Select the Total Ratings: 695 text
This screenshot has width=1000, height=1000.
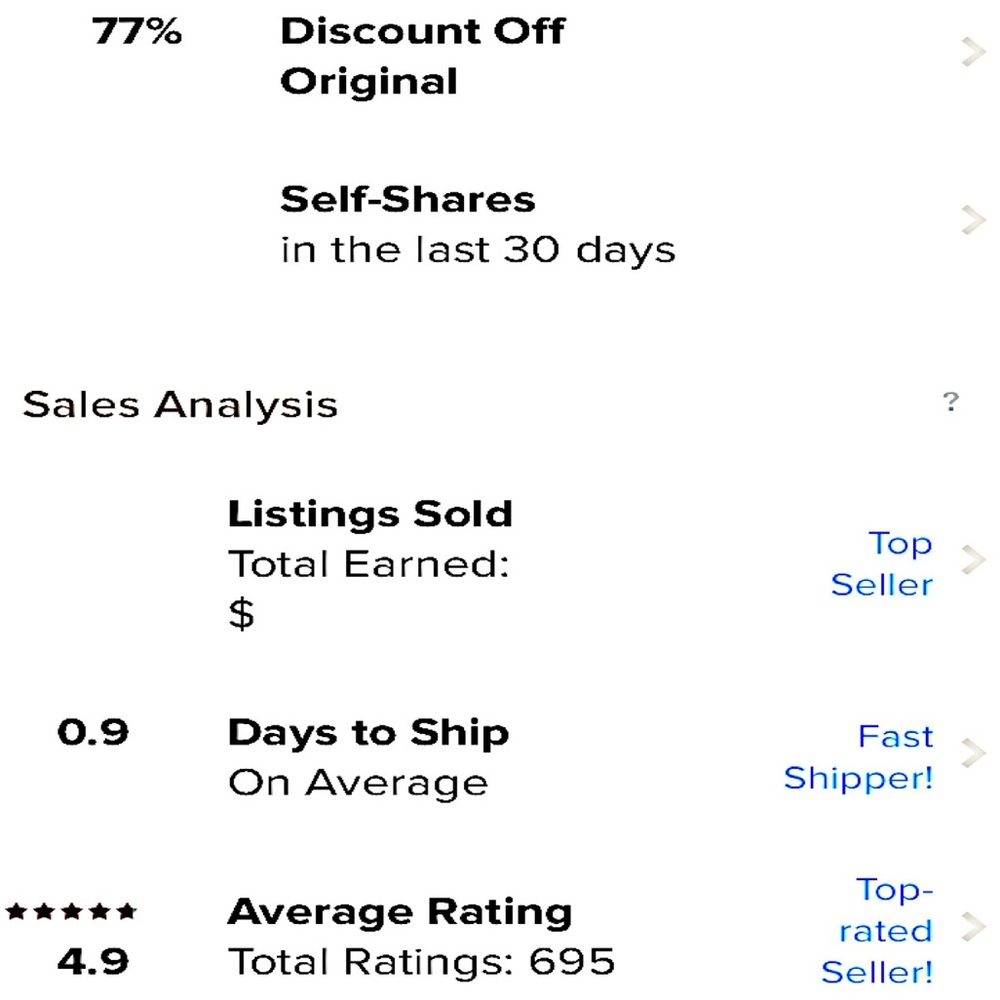(x=422, y=962)
